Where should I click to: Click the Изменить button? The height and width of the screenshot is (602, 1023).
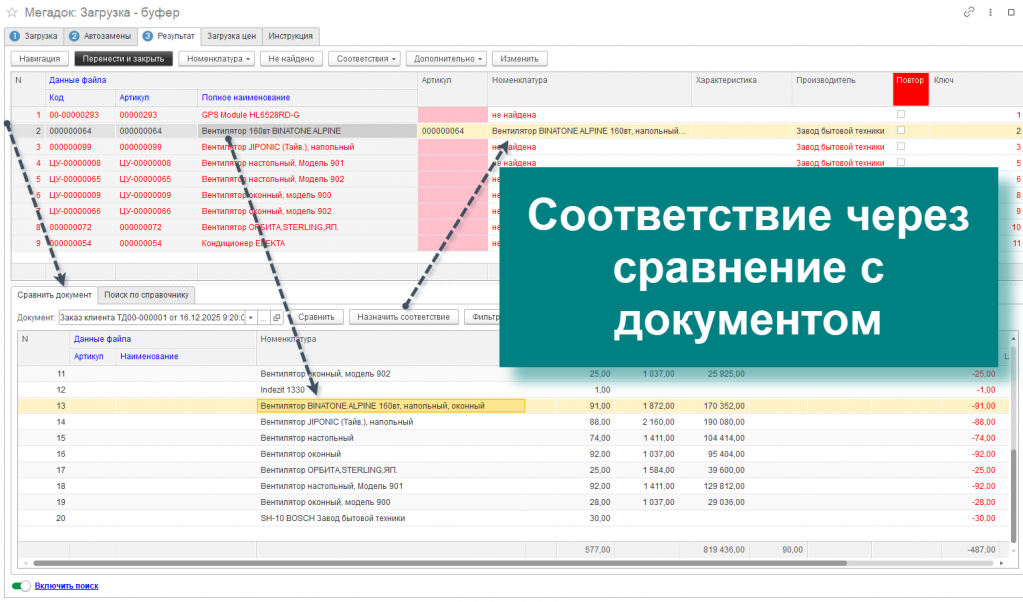pos(519,59)
